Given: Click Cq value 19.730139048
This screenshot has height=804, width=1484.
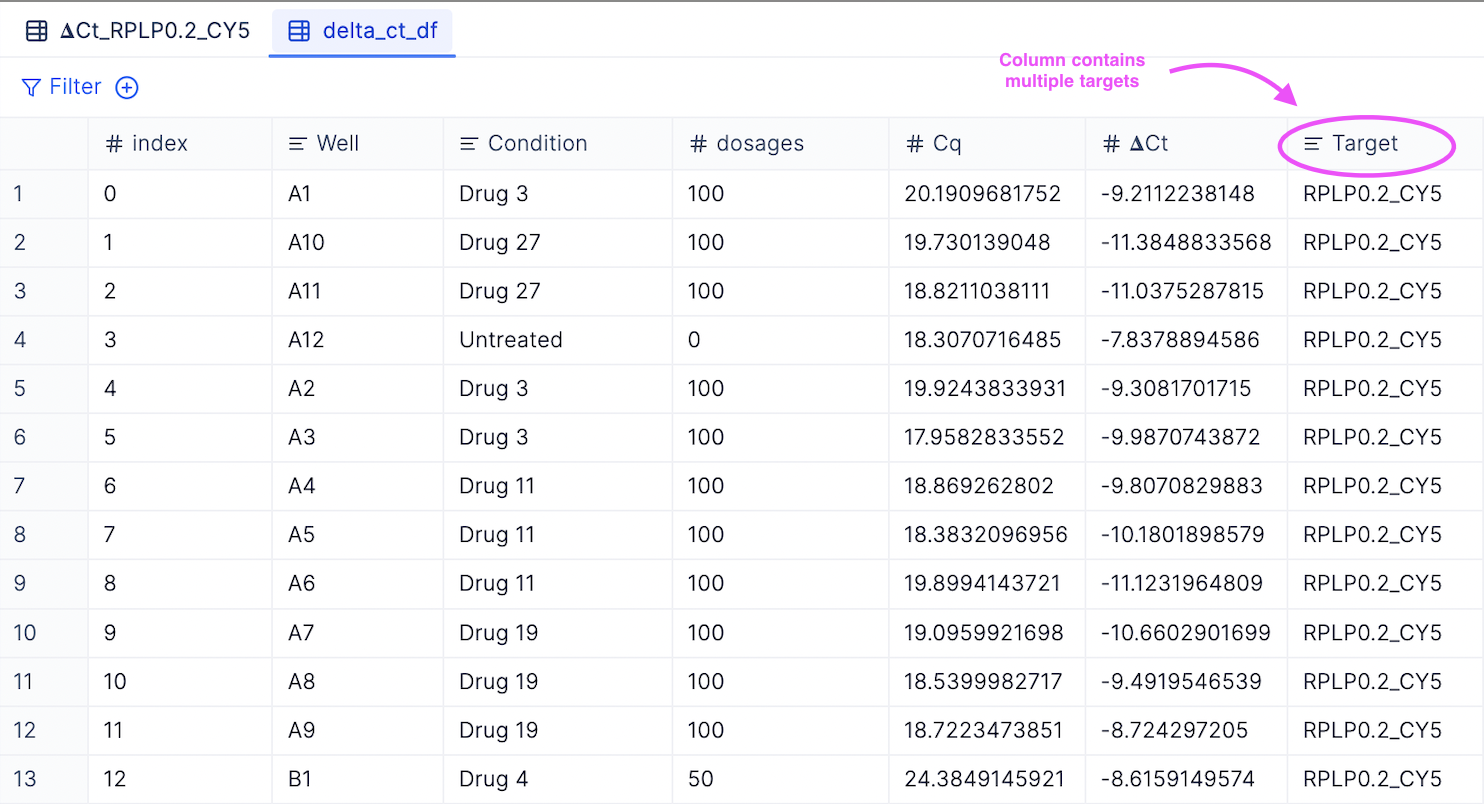Looking at the screenshot, I should pos(987,243).
